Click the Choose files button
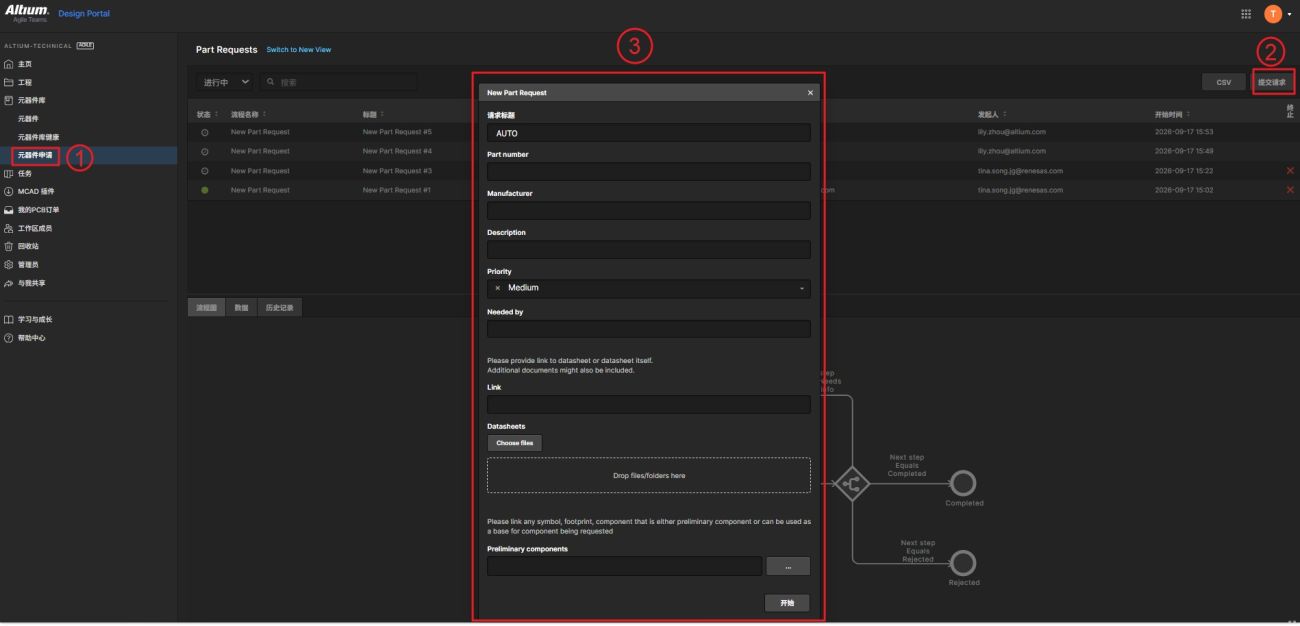Screen dimensions: 1300x626 pos(514,443)
